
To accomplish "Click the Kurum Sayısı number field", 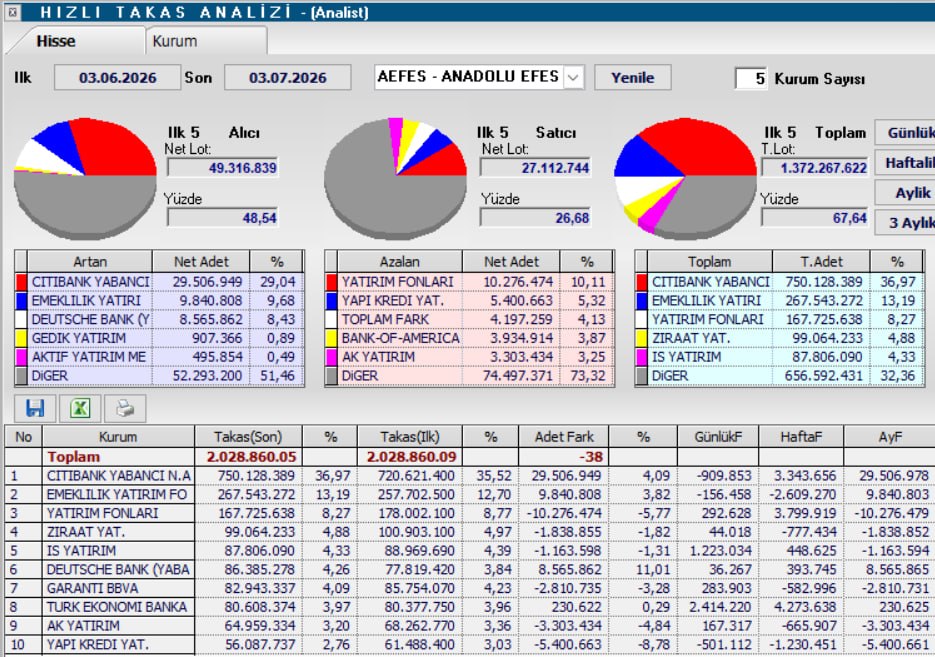I will tap(751, 78).
